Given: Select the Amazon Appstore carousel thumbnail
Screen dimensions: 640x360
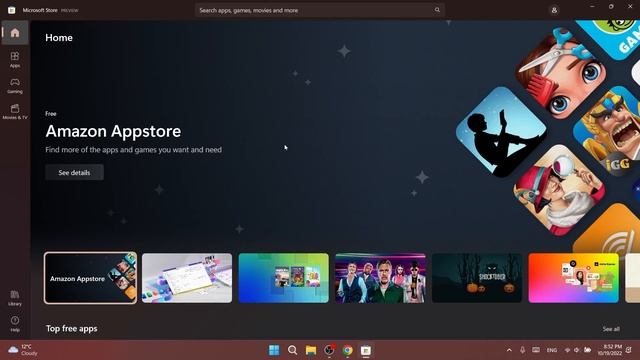Looking at the screenshot, I should 91,278.
